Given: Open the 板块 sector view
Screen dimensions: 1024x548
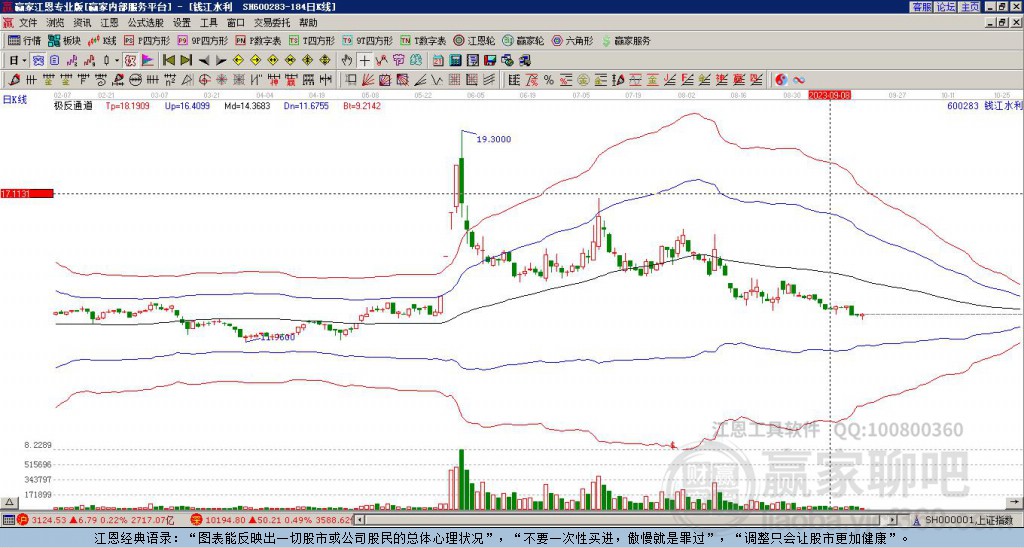Looking at the screenshot, I should pos(65,40).
